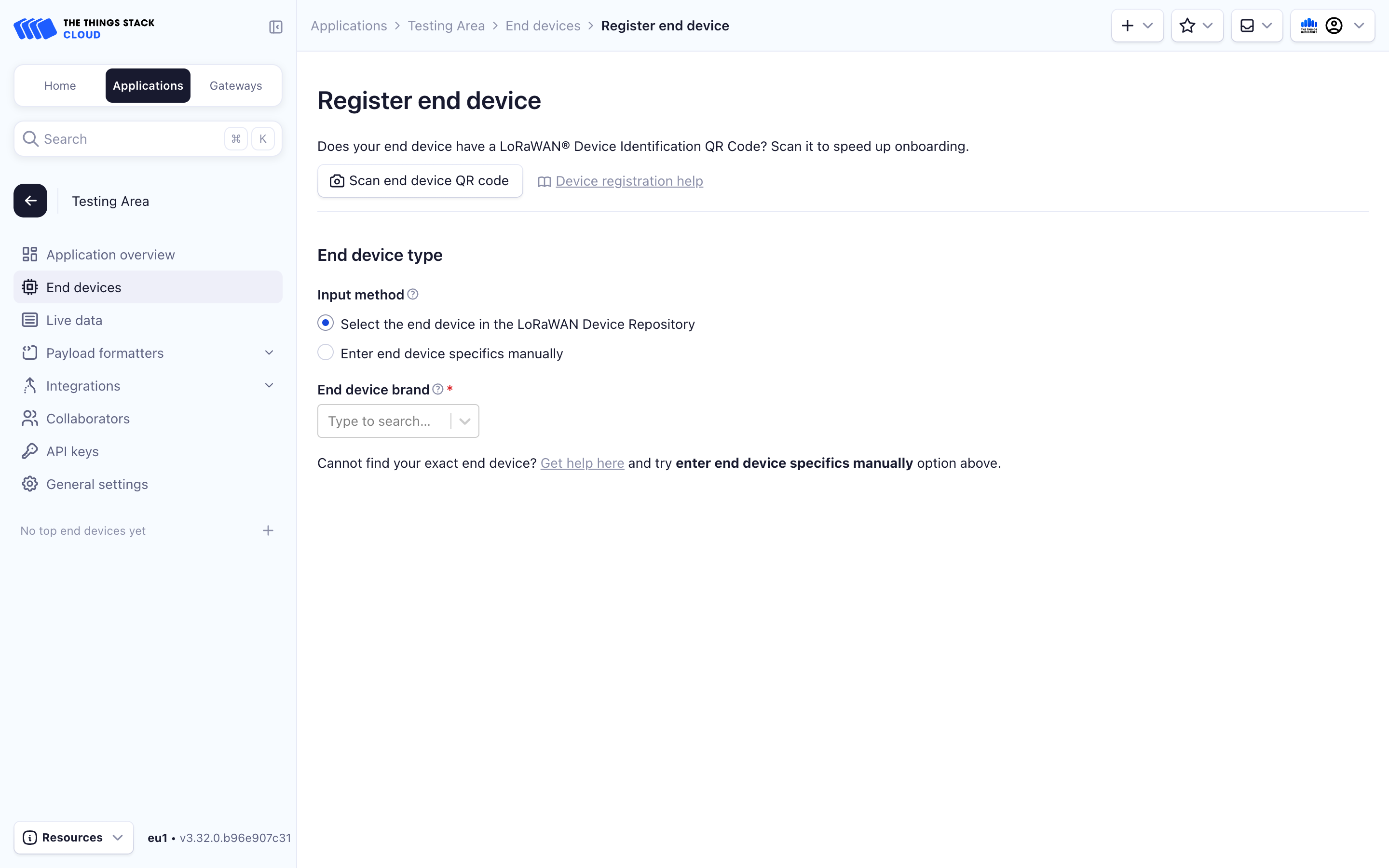Viewport: 1389px width, 868px height.
Task: Navigate to Live data section
Action: [73, 319]
